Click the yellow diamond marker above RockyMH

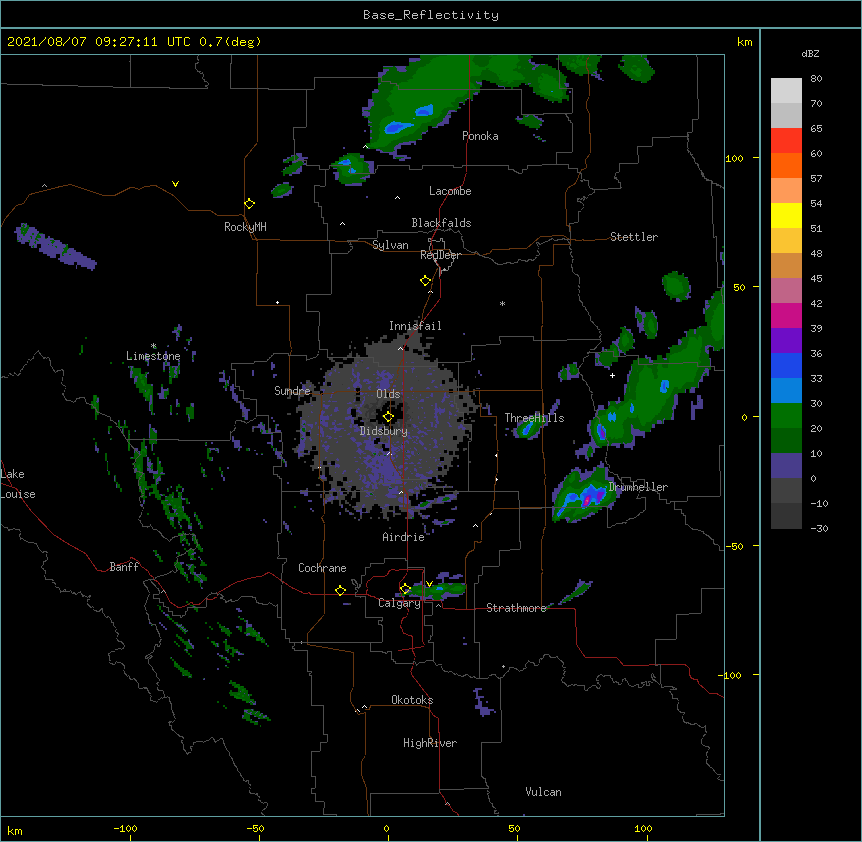tap(250, 204)
